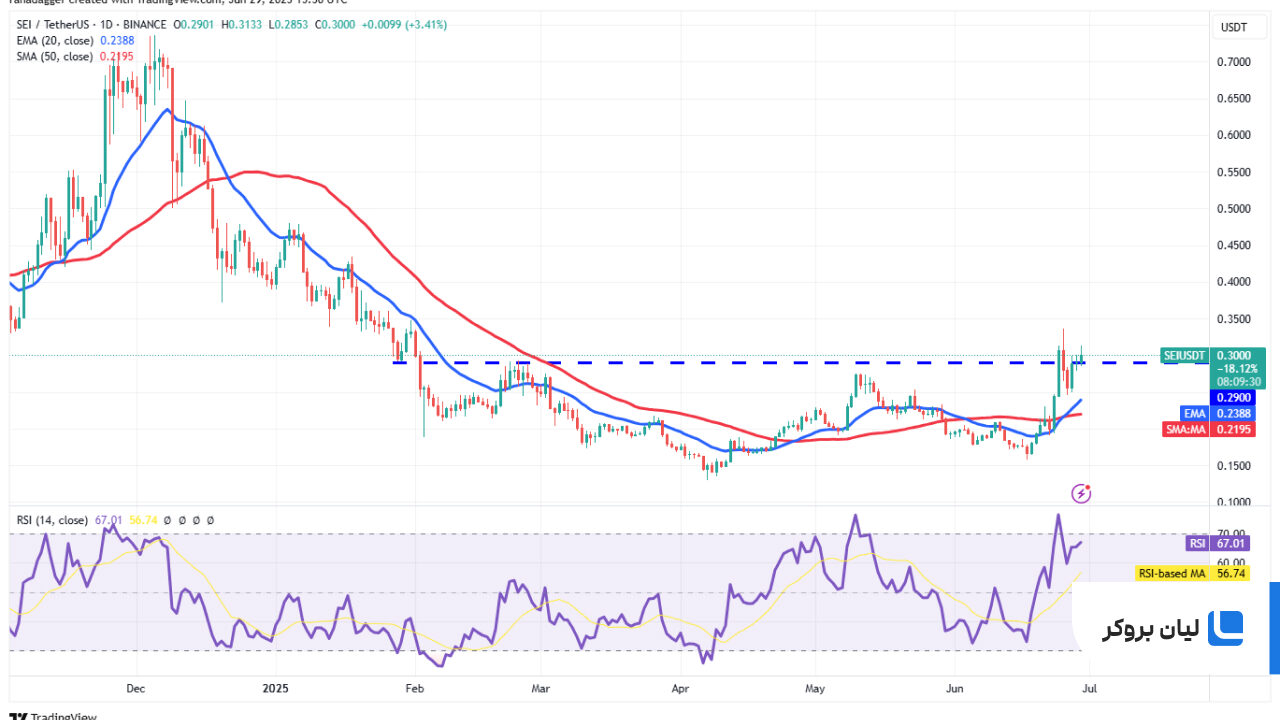The width and height of the screenshot is (1281, 720).
Task: Click the 0.6000 price axis label
Action: (1234, 135)
